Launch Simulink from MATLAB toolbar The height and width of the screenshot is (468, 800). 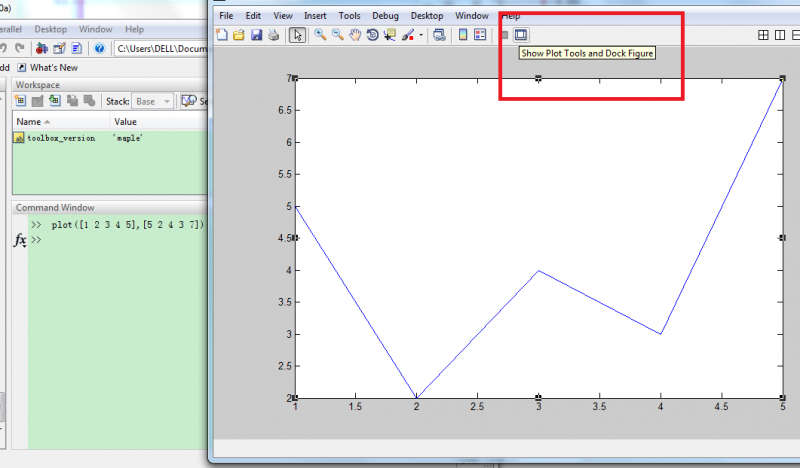42,48
